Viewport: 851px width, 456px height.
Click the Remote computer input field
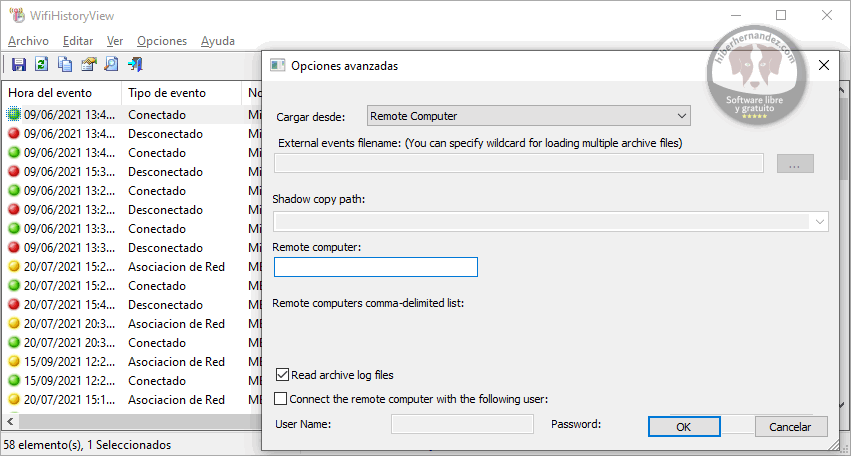coord(376,267)
